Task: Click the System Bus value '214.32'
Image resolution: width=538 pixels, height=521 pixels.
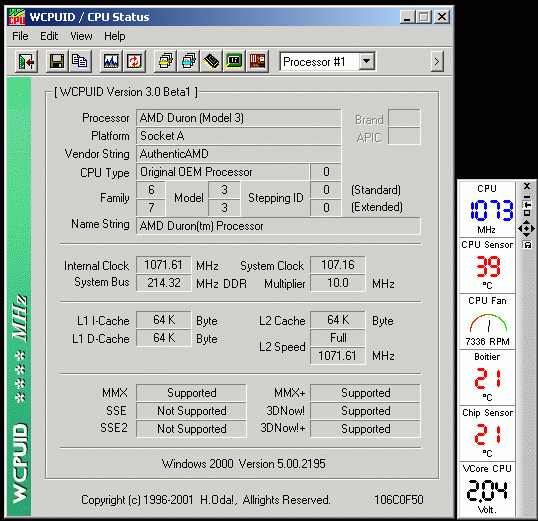Action: click(x=163, y=283)
